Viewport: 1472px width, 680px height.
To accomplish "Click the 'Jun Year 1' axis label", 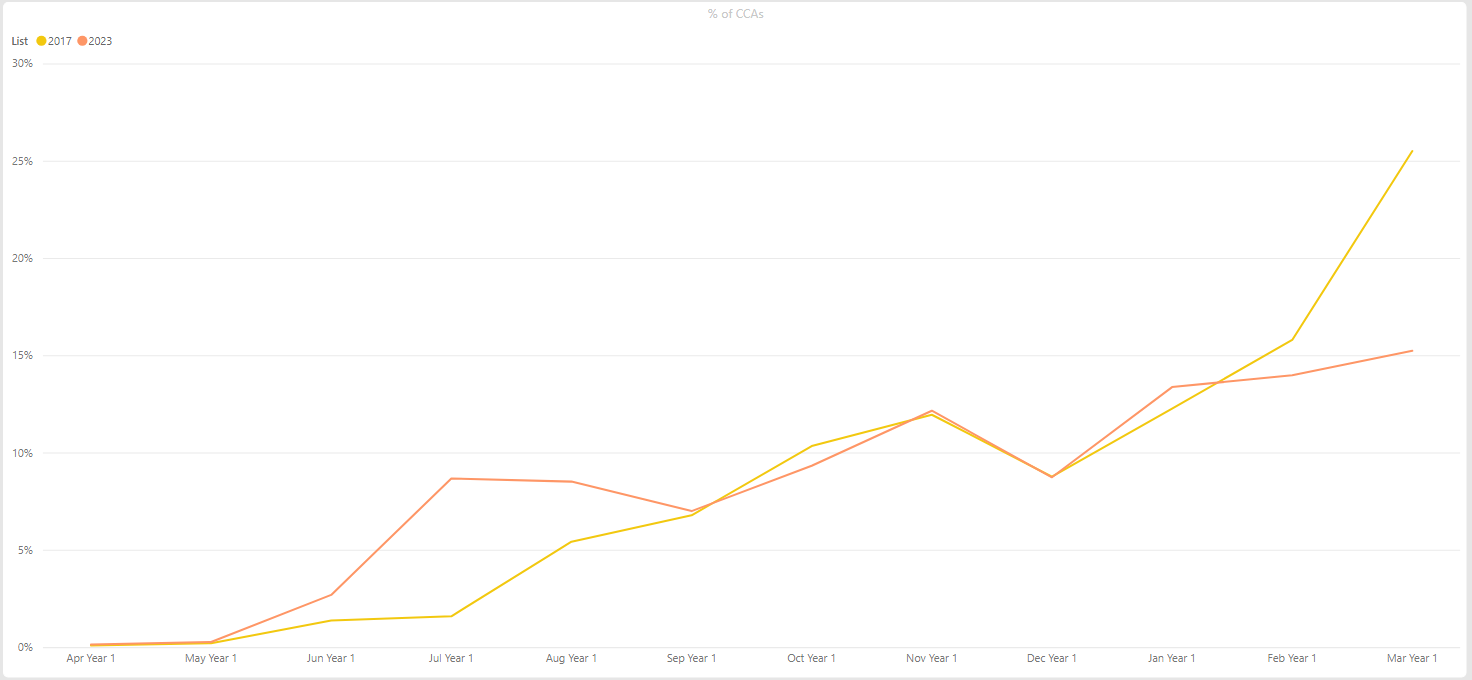I will coord(331,658).
